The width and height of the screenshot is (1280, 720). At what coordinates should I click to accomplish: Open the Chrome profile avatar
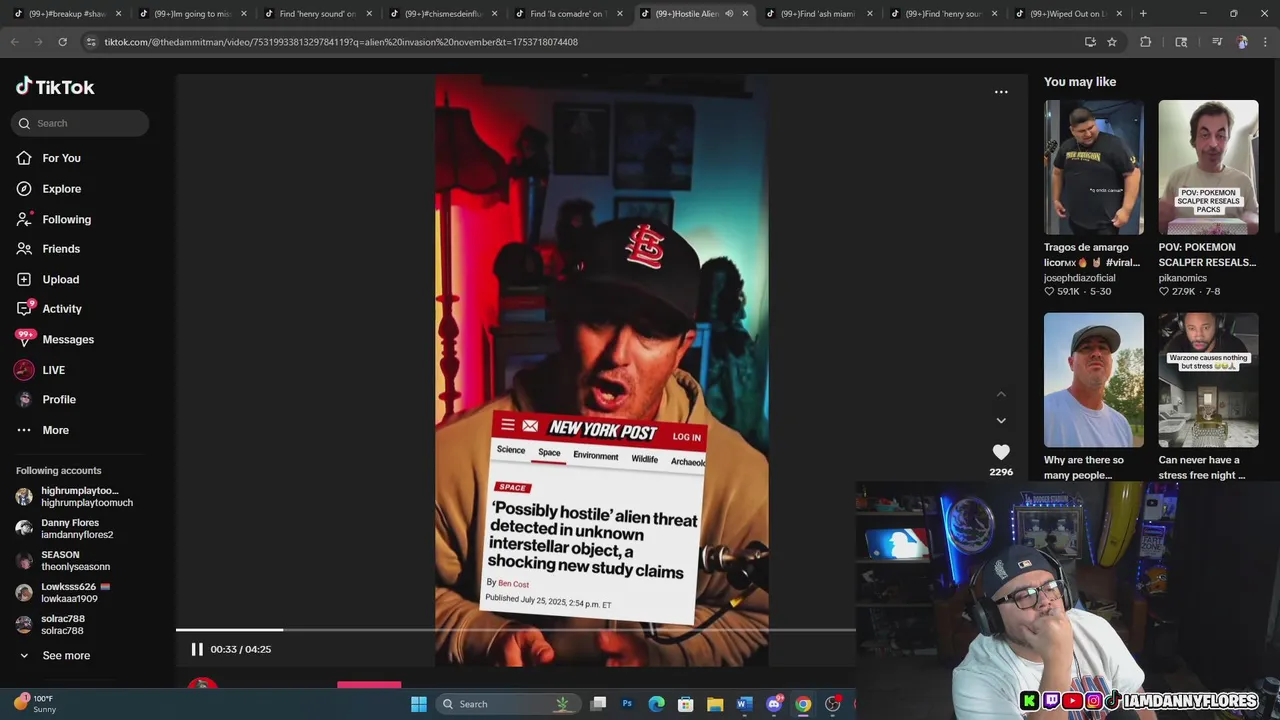(1242, 42)
